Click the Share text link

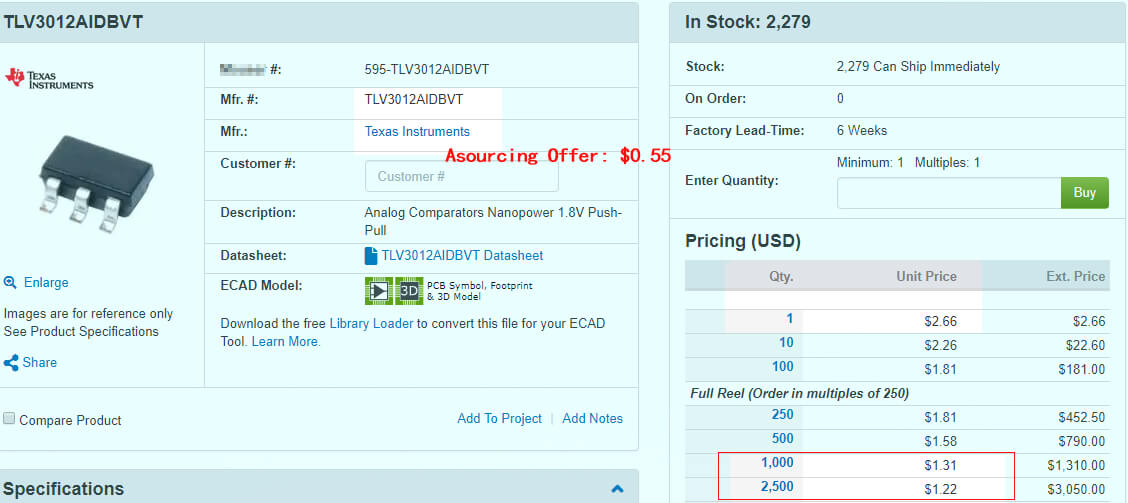point(40,363)
